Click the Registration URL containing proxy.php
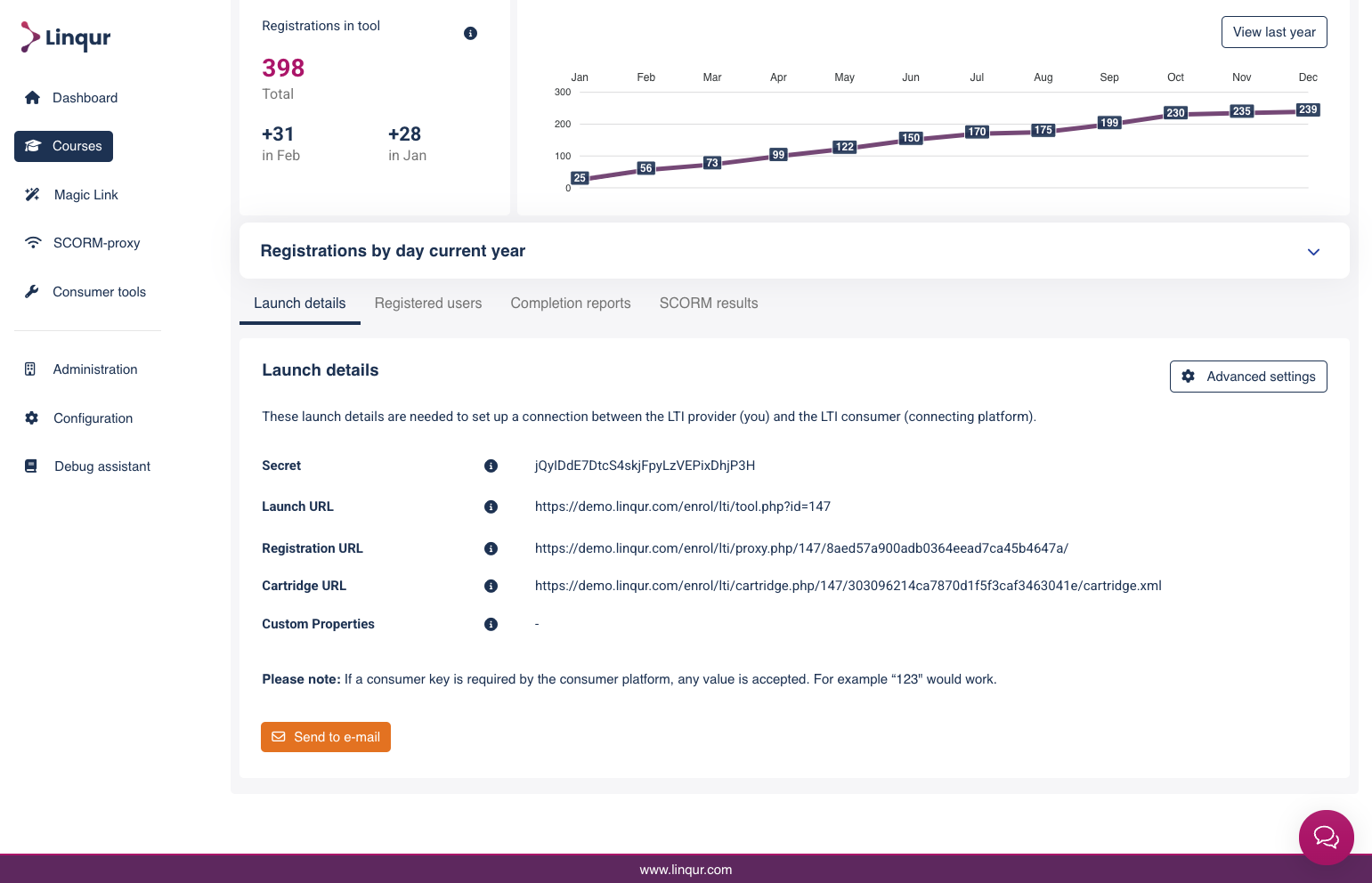The height and width of the screenshot is (883, 1372). click(801, 548)
